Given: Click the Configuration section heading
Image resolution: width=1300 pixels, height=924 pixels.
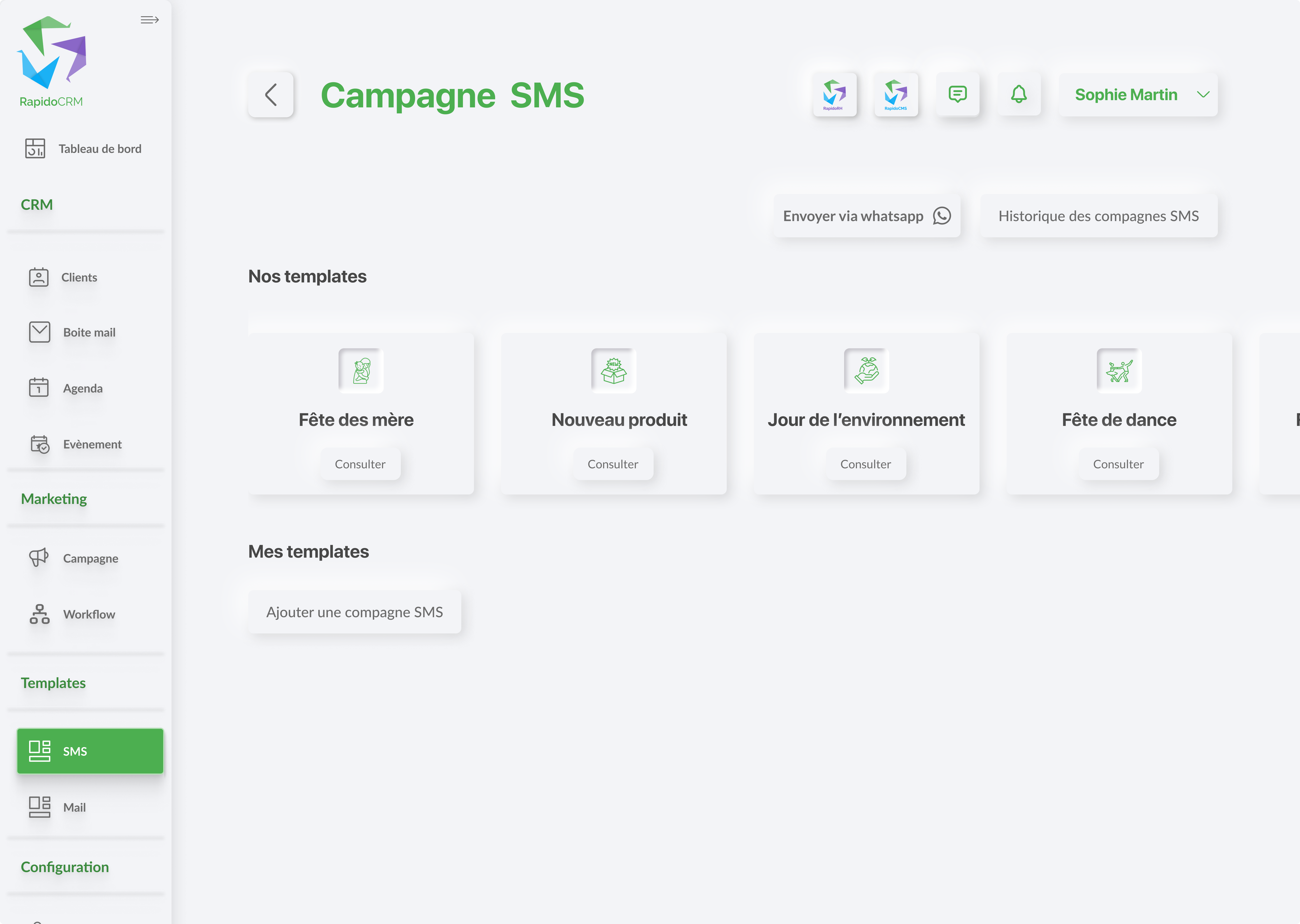Looking at the screenshot, I should 65,867.
